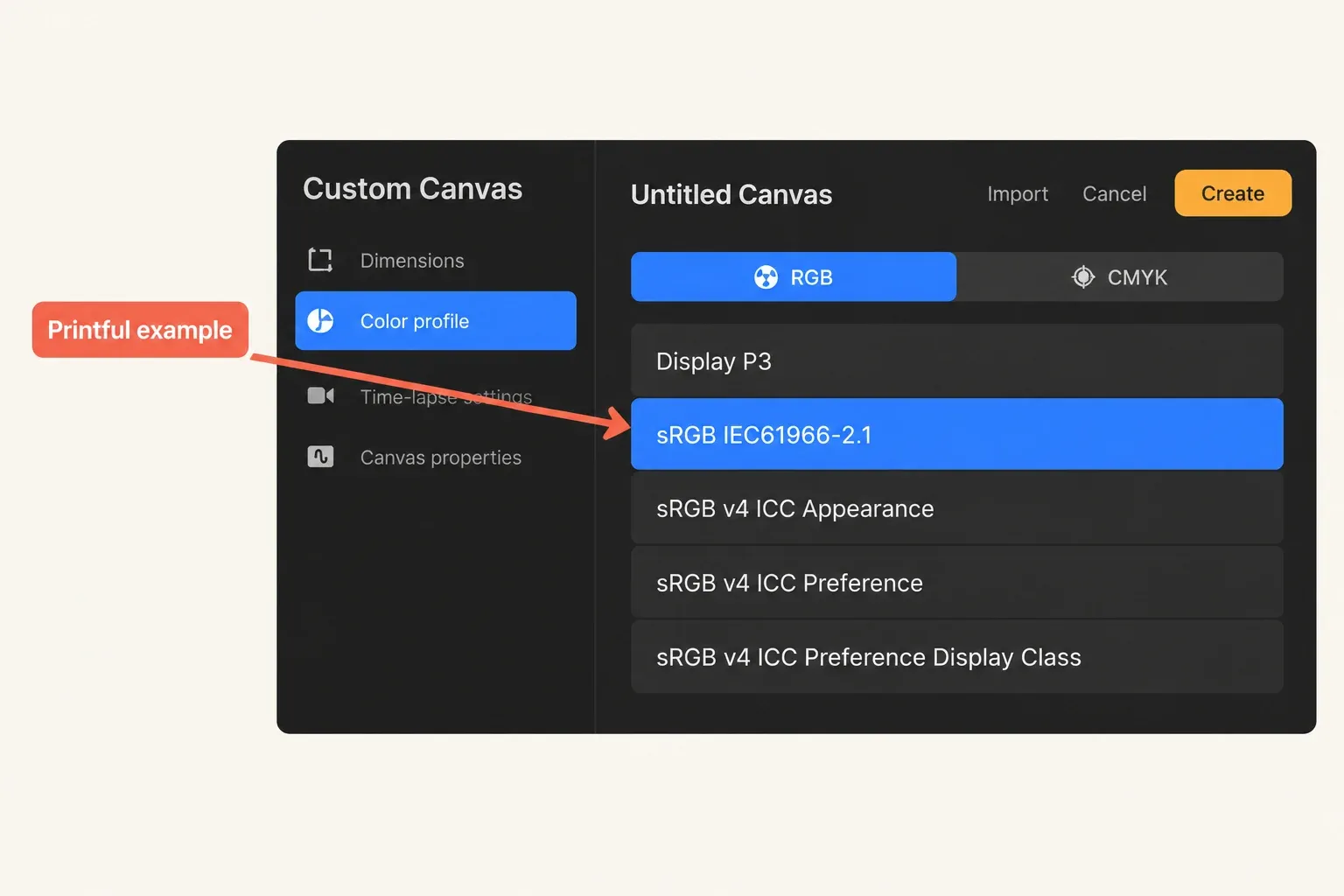The width and height of the screenshot is (1344, 896).
Task: Click the CMYK registration target icon
Action: point(1083,277)
